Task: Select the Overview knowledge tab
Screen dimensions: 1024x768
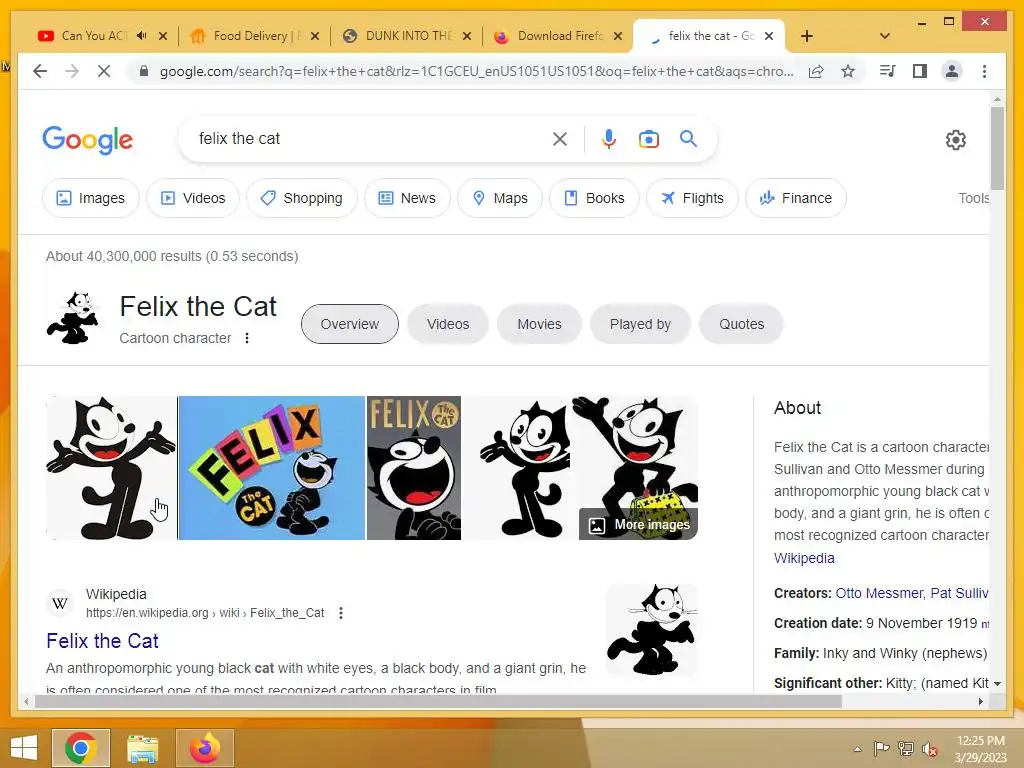Action: (x=349, y=324)
